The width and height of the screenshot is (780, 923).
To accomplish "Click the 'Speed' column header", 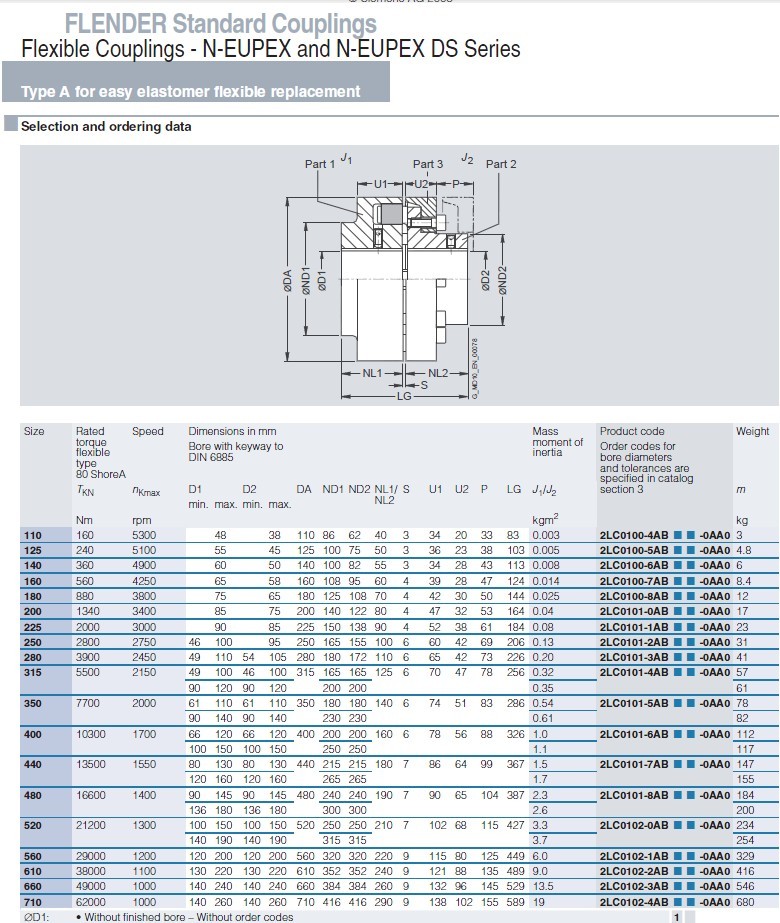I will coord(148,431).
